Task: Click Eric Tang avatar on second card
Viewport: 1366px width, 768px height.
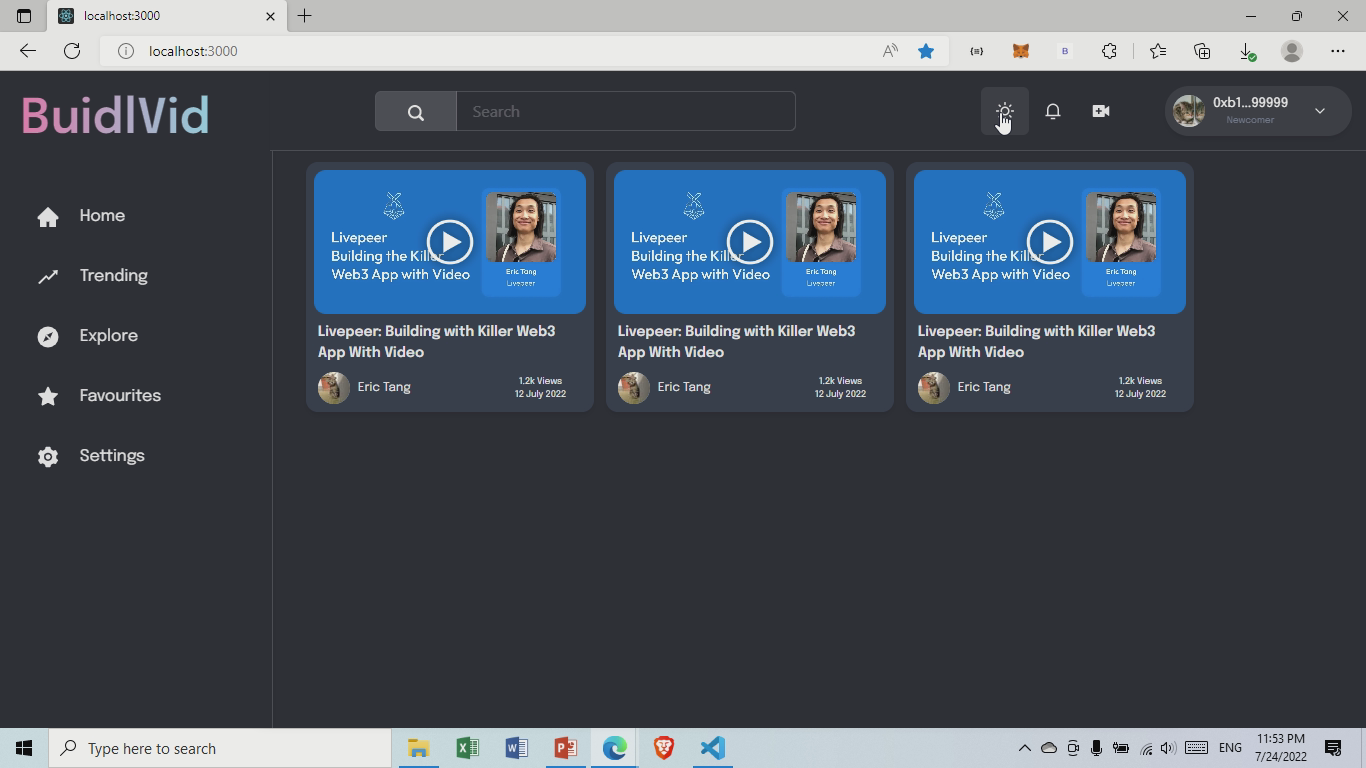Action: click(634, 387)
